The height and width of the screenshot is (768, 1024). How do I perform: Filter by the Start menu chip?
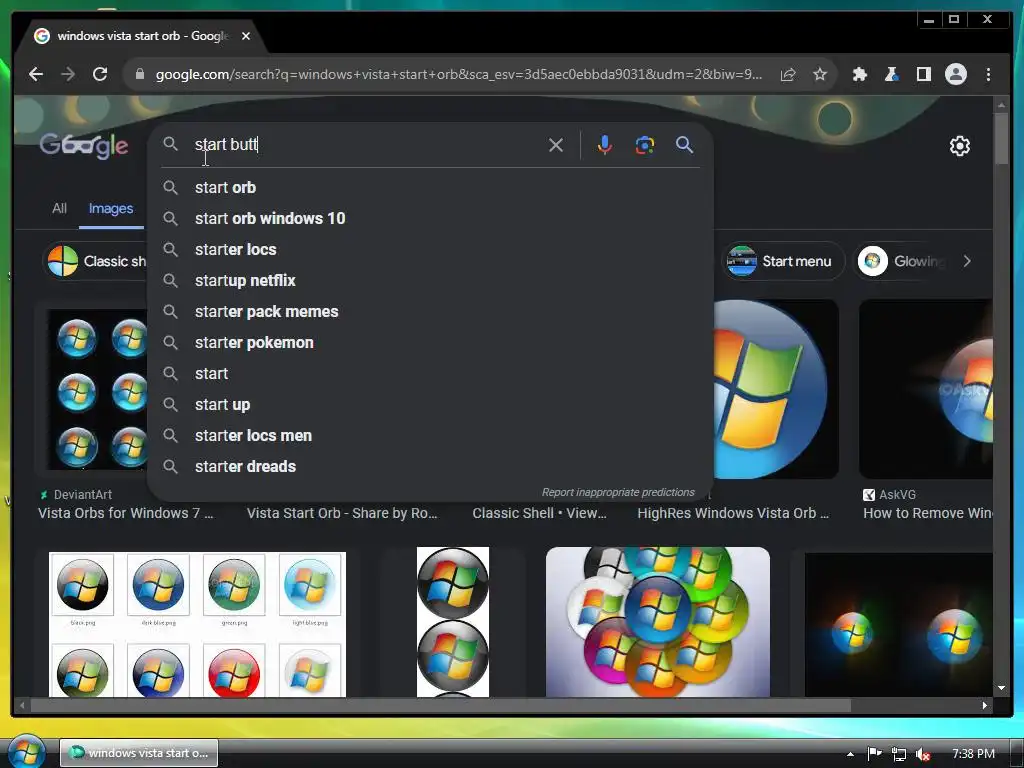click(783, 261)
